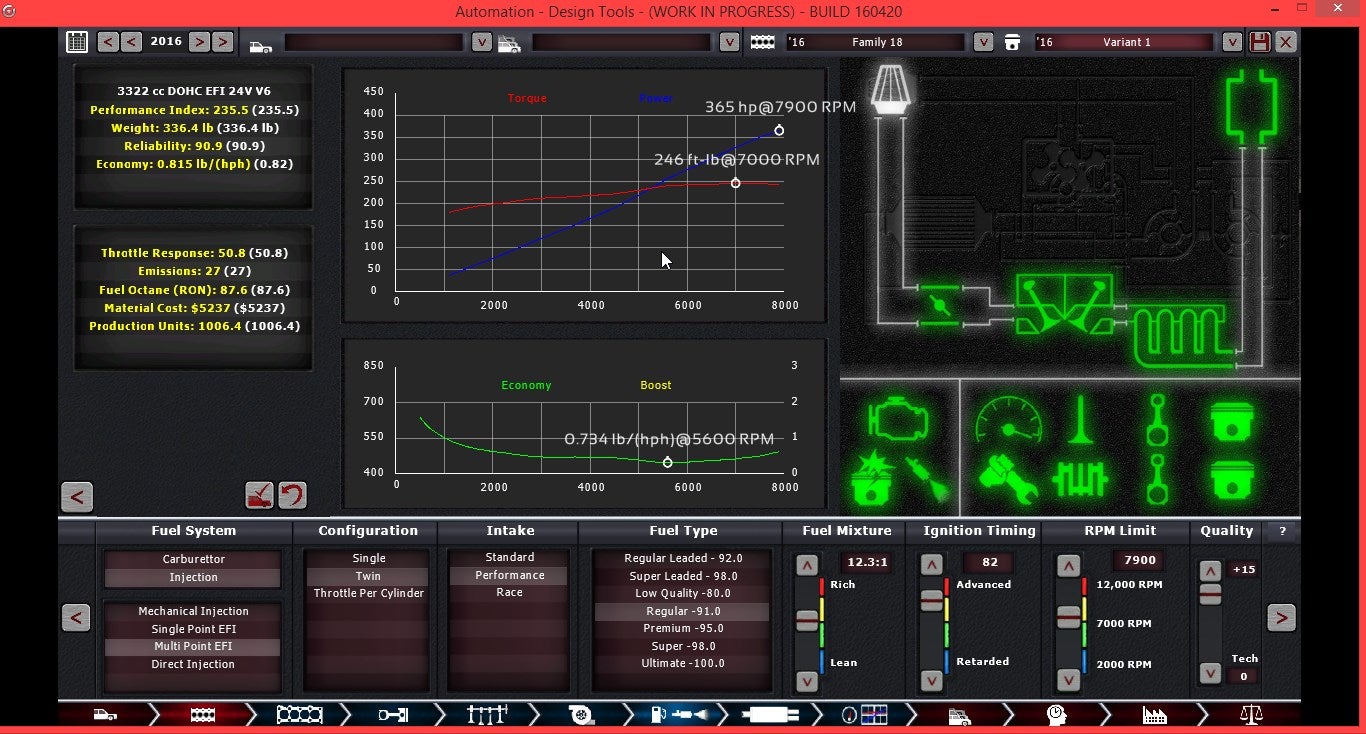Click the air filter intake icon
Image resolution: width=1366 pixels, height=734 pixels.
(x=888, y=88)
